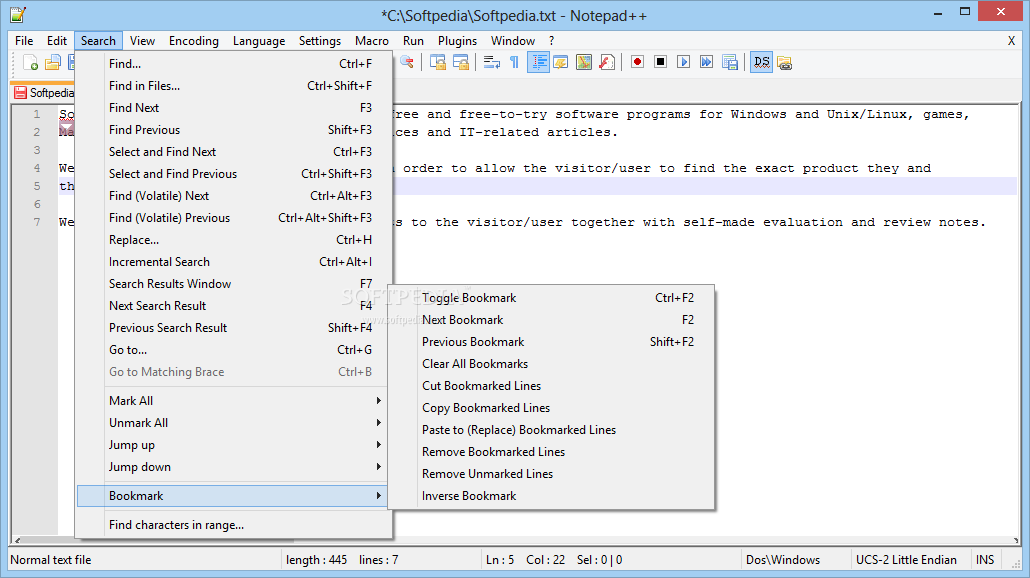
Task: Close document with X on menu bar
Action: coord(1012,41)
